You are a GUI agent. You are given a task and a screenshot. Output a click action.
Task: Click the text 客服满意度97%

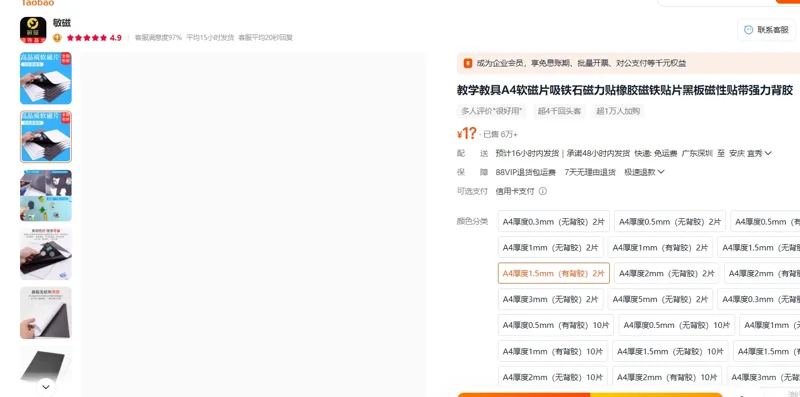(x=158, y=38)
